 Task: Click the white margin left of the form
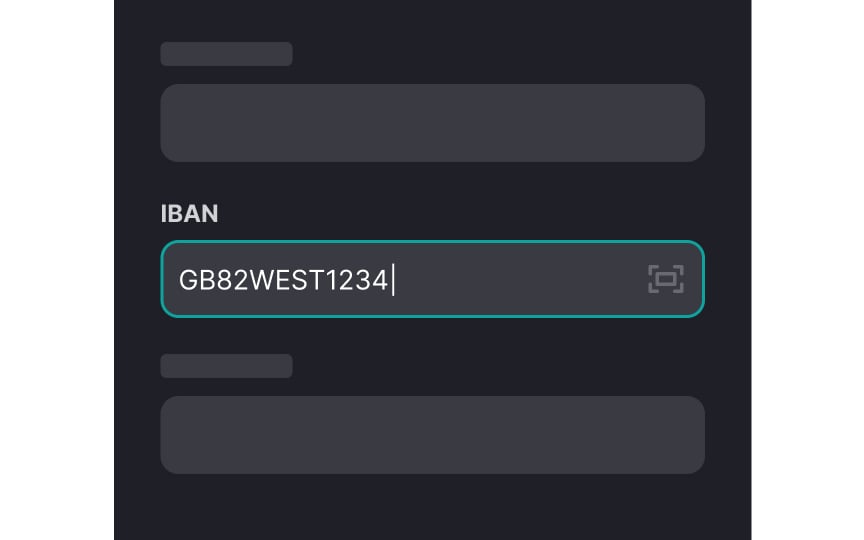[x=57, y=270]
